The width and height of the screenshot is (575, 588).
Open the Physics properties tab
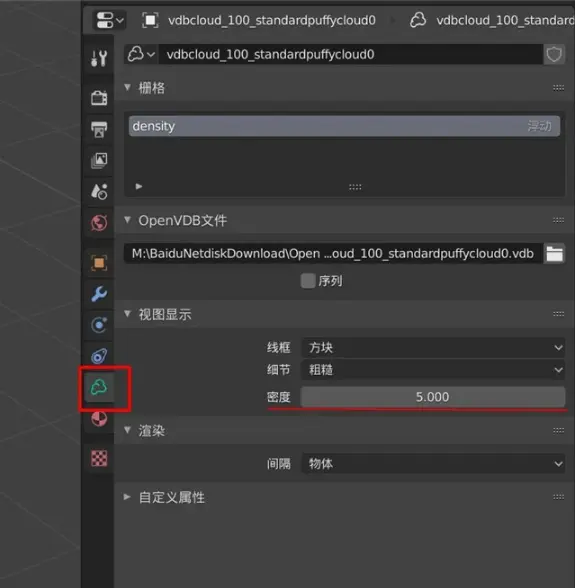click(99, 325)
